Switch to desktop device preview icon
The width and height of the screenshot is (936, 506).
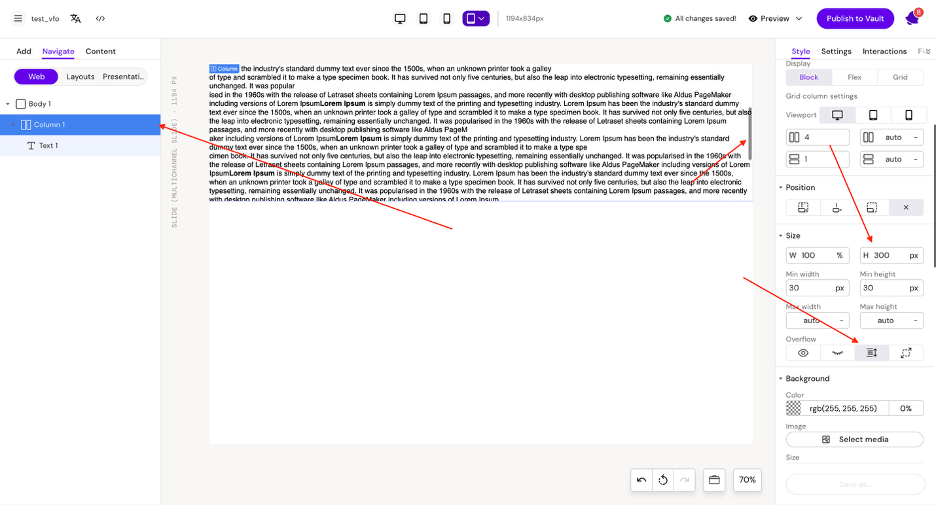(400, 18)
